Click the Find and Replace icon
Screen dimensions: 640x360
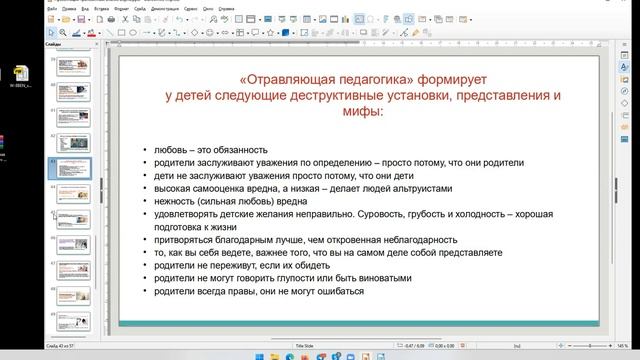(213, 19)
